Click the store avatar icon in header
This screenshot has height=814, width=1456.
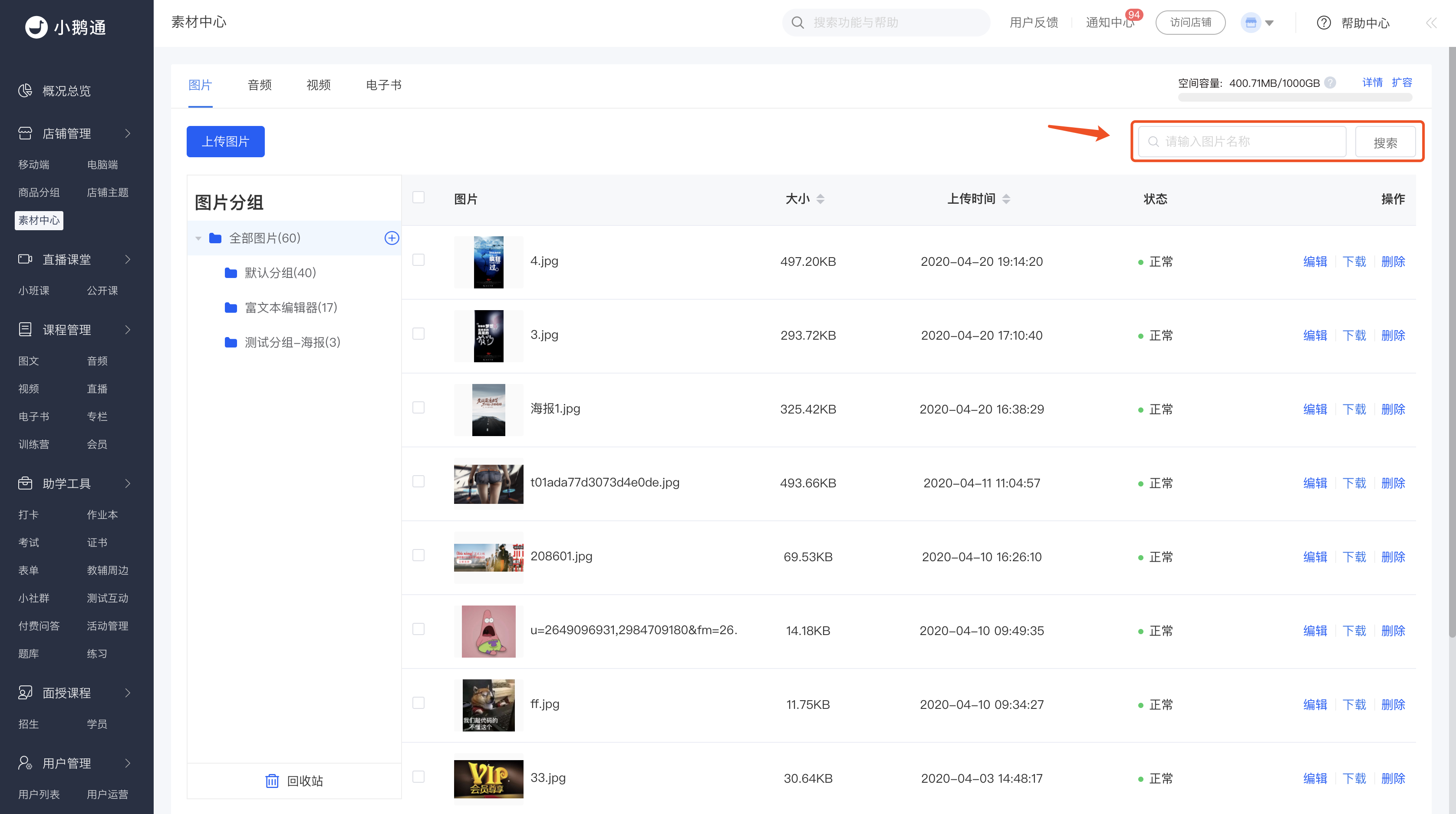1251,23
